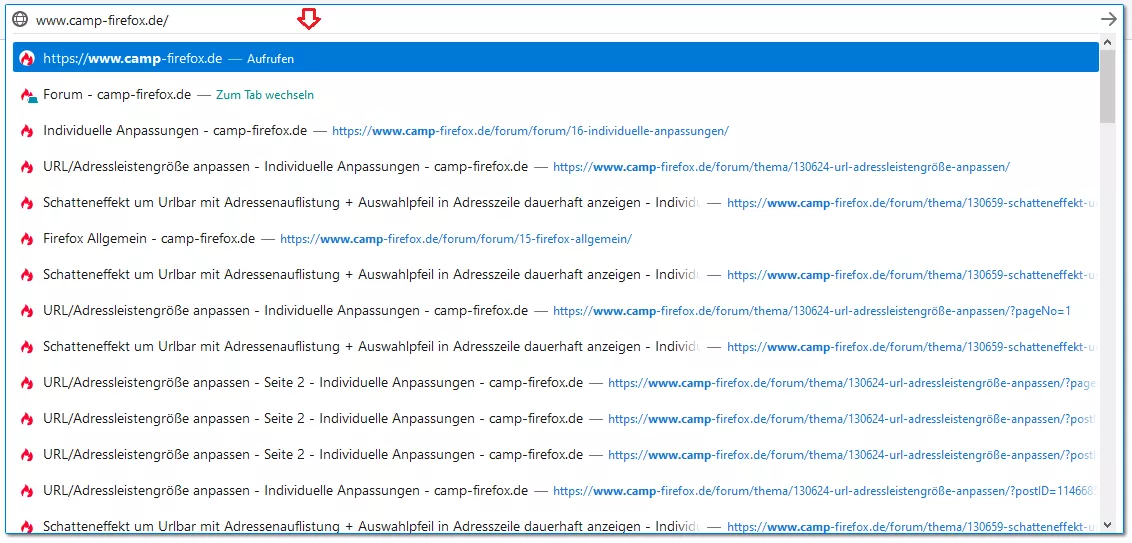The height and width of the screenshot is (543, 1132).
Task: Click the scrollbar up arrow of the suggestion list
Action: click(1107, 47)
